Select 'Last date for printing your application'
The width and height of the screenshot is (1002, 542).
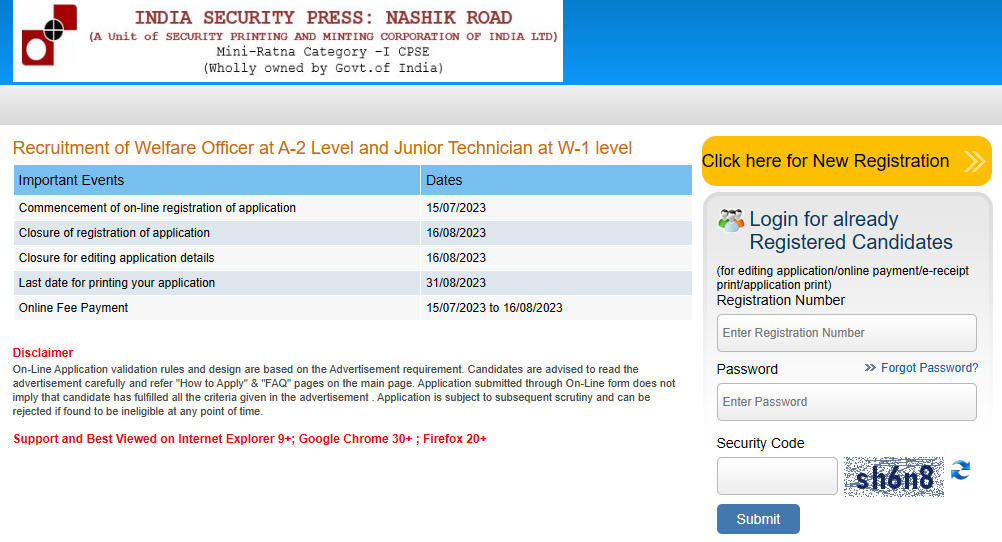(117, 283)
